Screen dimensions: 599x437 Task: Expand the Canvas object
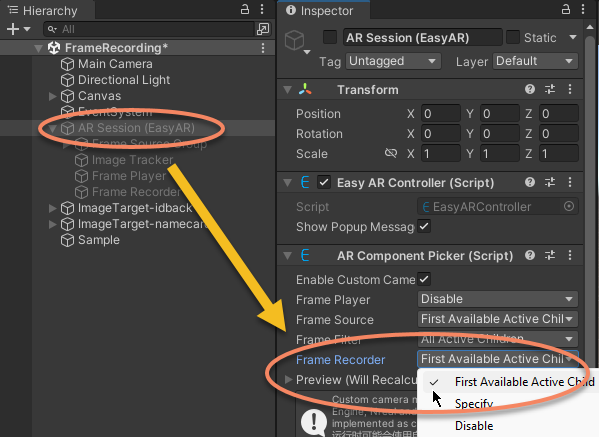point(52,96)
